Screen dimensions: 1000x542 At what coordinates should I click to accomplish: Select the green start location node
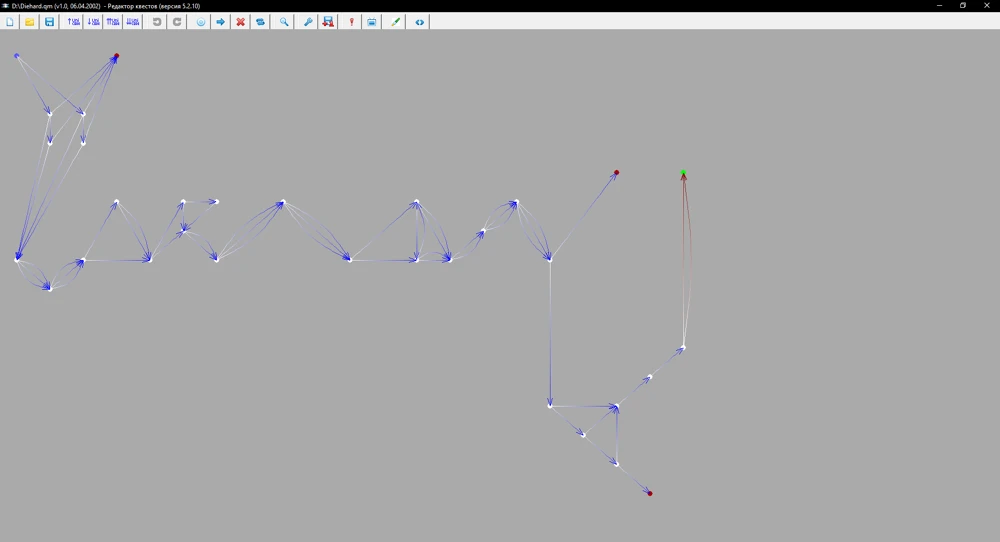coord(683,173)
